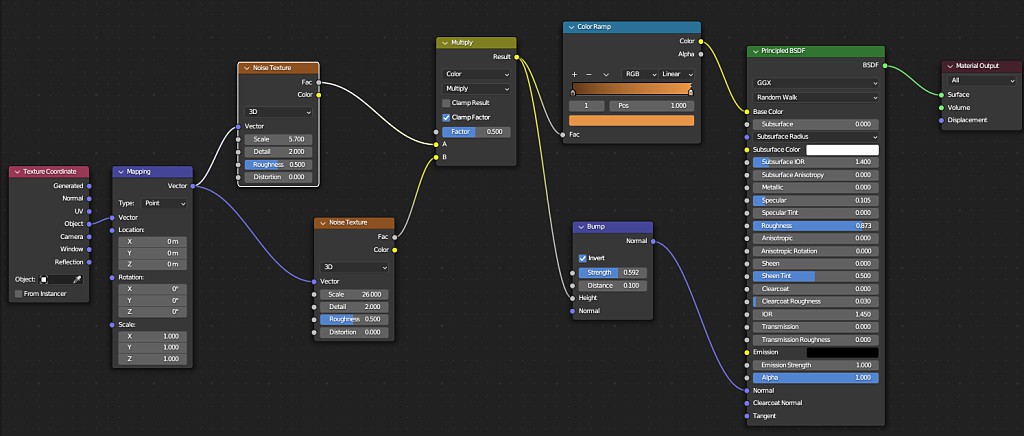Click the Result output socket on the Multiply node
Image resolution: width=1024 pixels, height=436 pixels.
(517, 57)
